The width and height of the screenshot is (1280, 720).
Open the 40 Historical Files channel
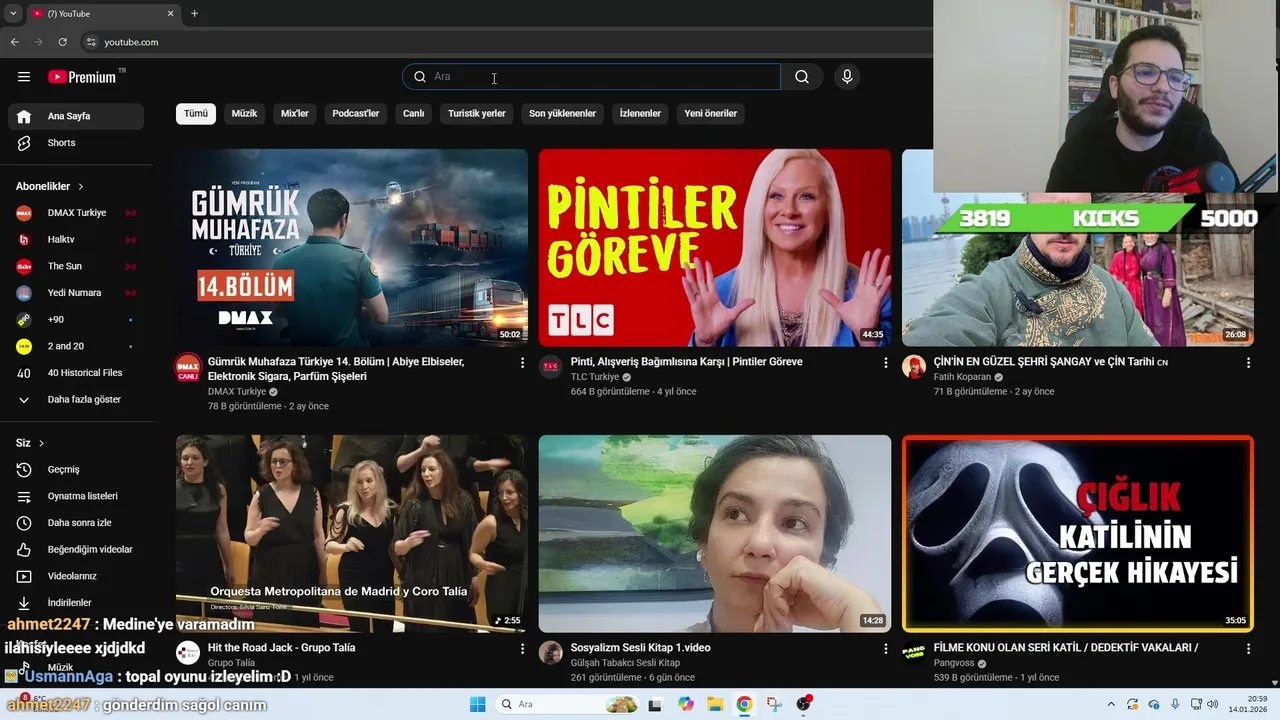76,373
